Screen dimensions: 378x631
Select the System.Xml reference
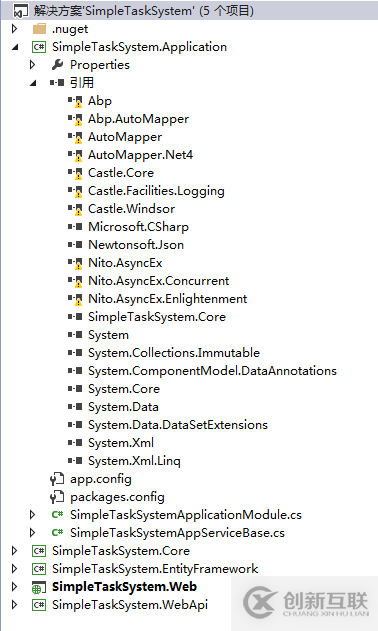pyautogui.click(x=121, y=443)
